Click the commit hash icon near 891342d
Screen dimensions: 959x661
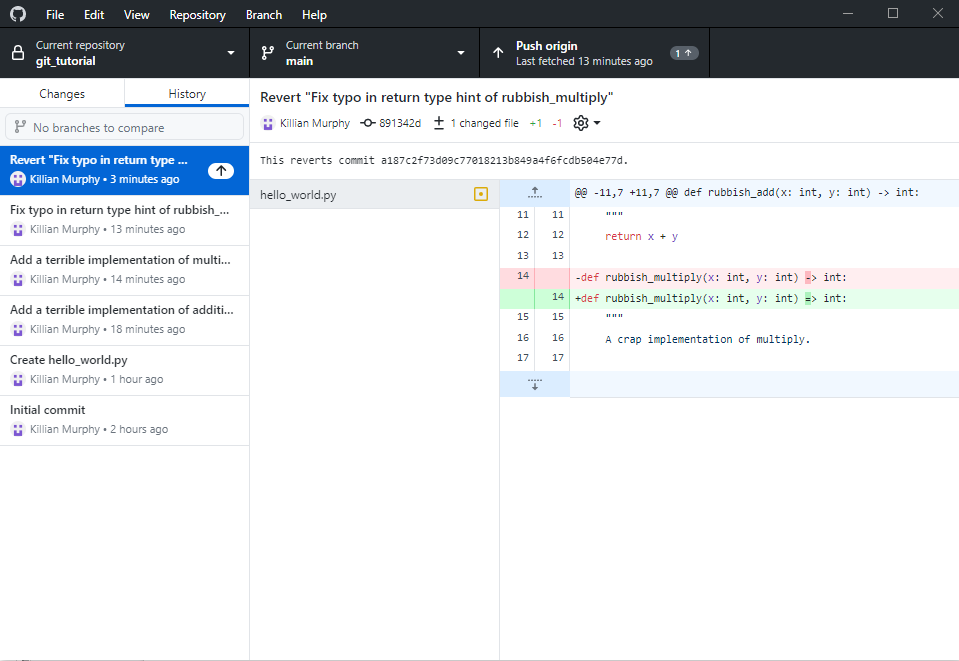point(368,123)
